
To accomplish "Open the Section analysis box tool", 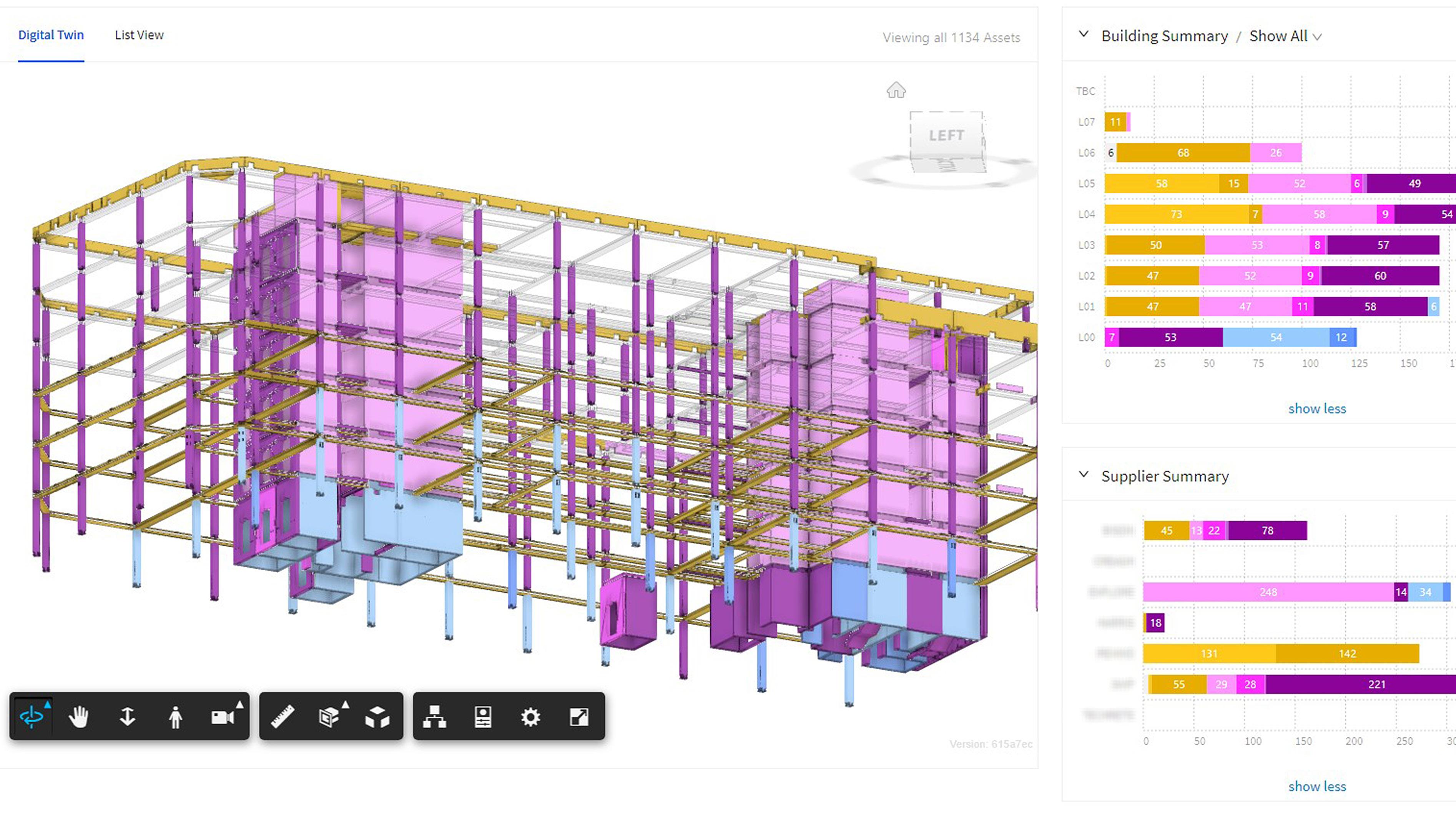I will (329, 717).
